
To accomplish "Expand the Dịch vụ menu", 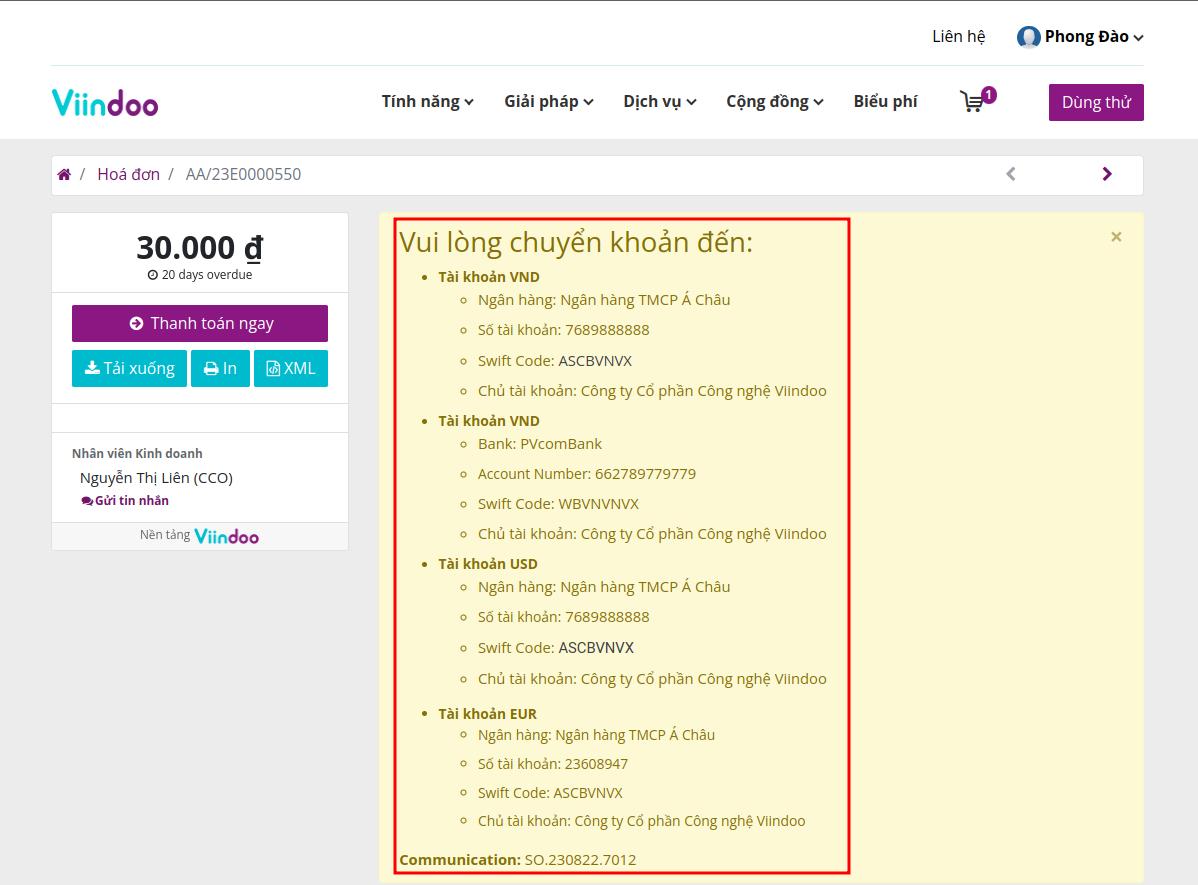I will coord(659,102).
